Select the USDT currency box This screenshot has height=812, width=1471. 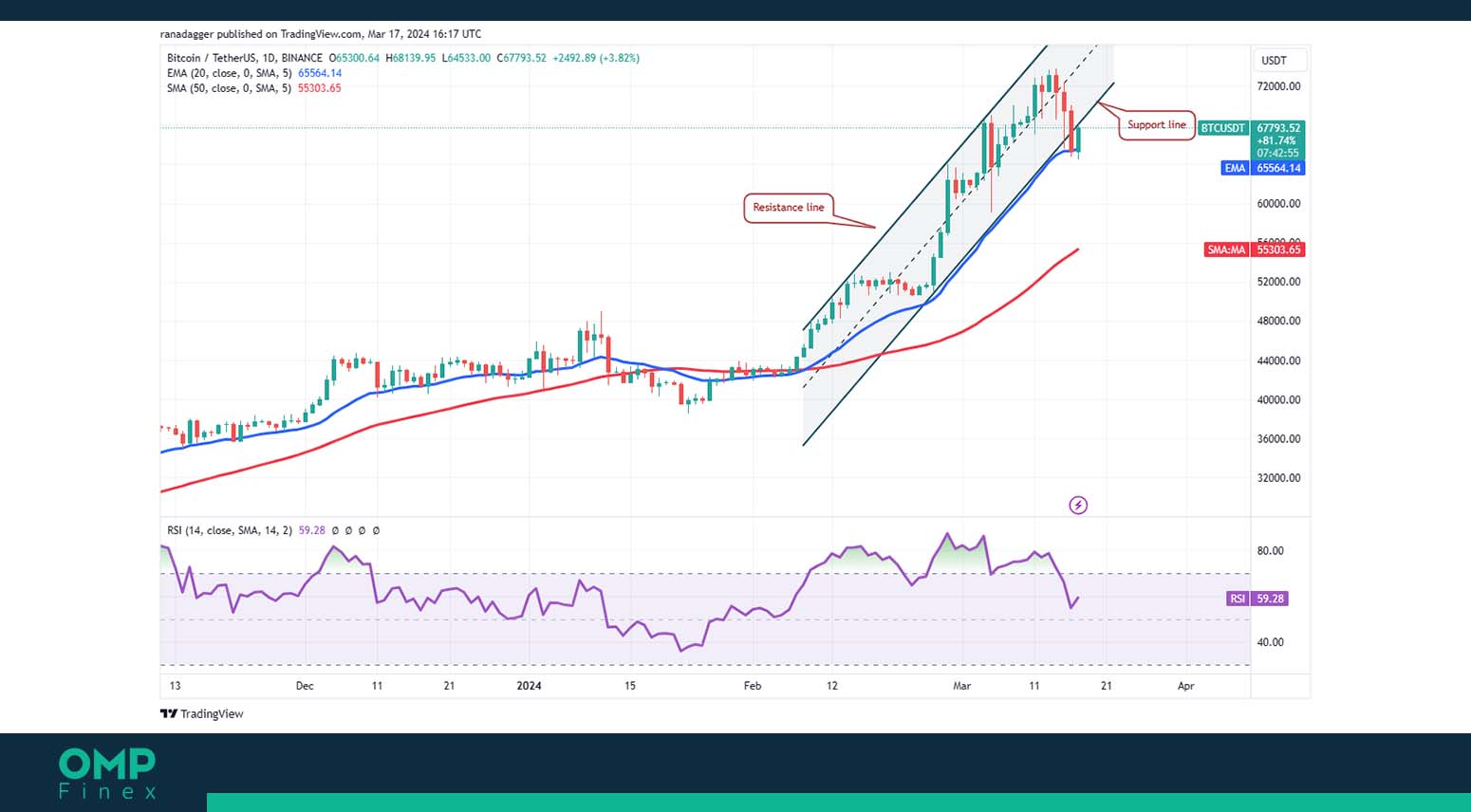tap(1279, 60)
